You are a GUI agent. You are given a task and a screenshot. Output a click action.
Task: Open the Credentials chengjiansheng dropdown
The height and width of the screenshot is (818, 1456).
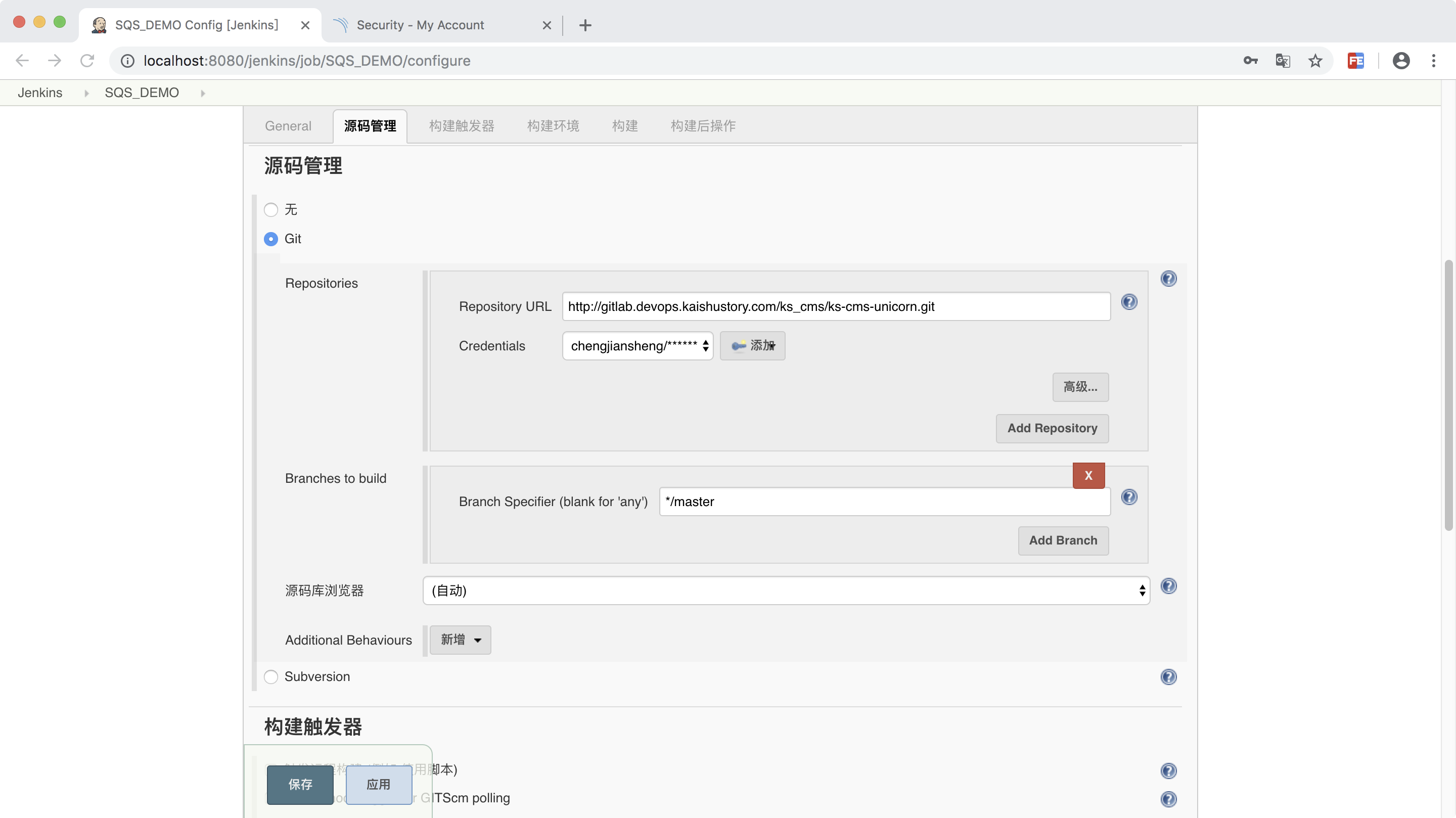tap(637, 346)
